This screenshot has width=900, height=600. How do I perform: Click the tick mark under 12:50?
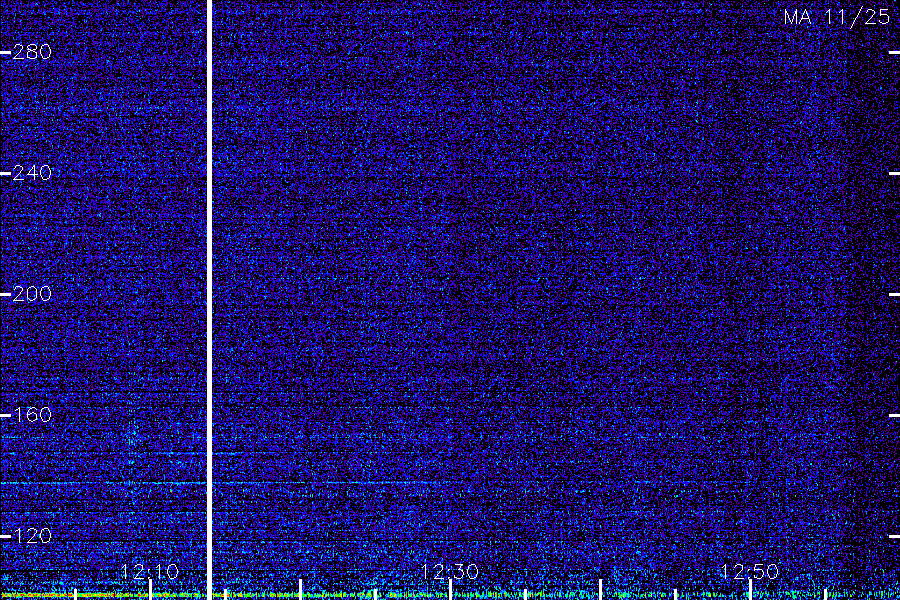pos(750,590)
